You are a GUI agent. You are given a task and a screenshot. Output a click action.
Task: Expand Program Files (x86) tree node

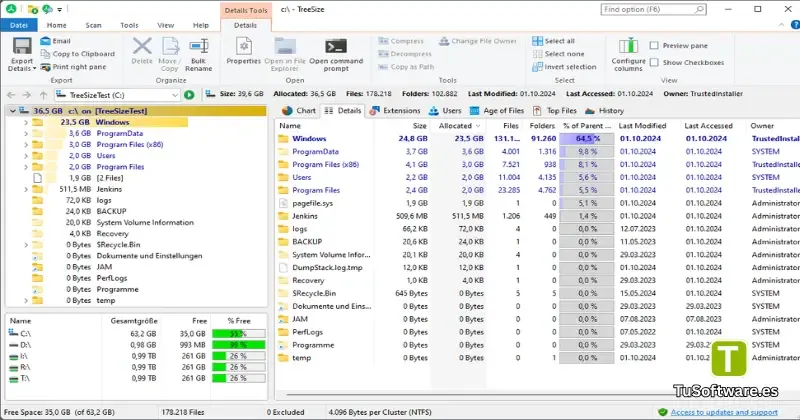click(x=26, y=144)
